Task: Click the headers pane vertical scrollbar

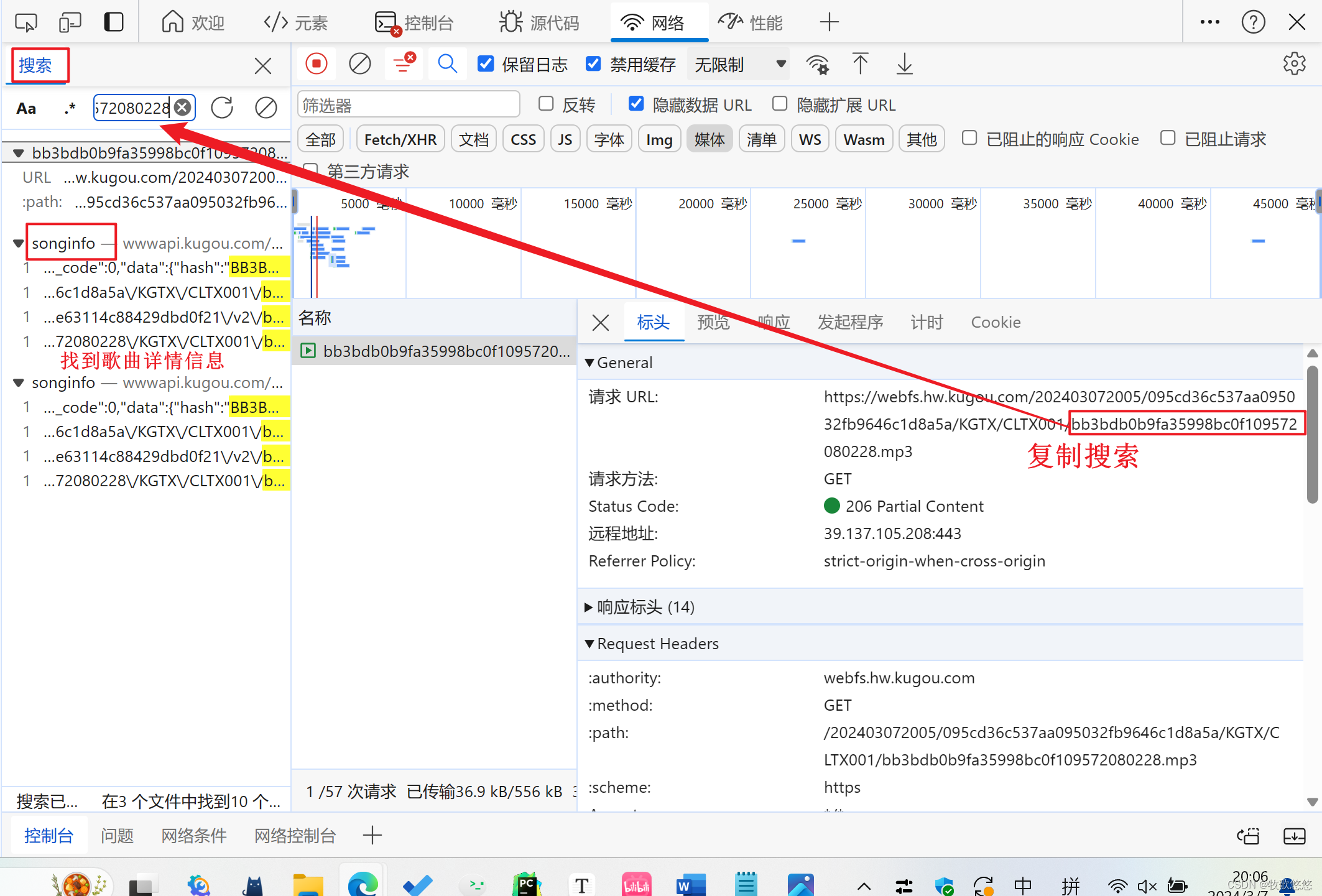Action: [1312, 435]
